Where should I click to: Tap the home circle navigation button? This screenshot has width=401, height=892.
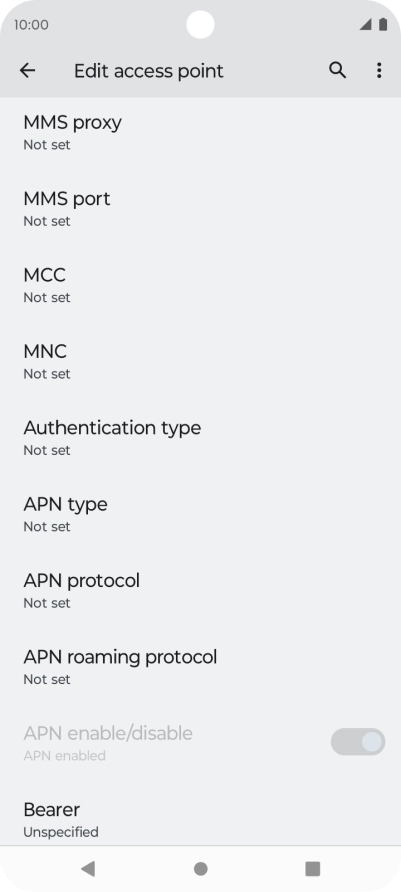[200, 868]
